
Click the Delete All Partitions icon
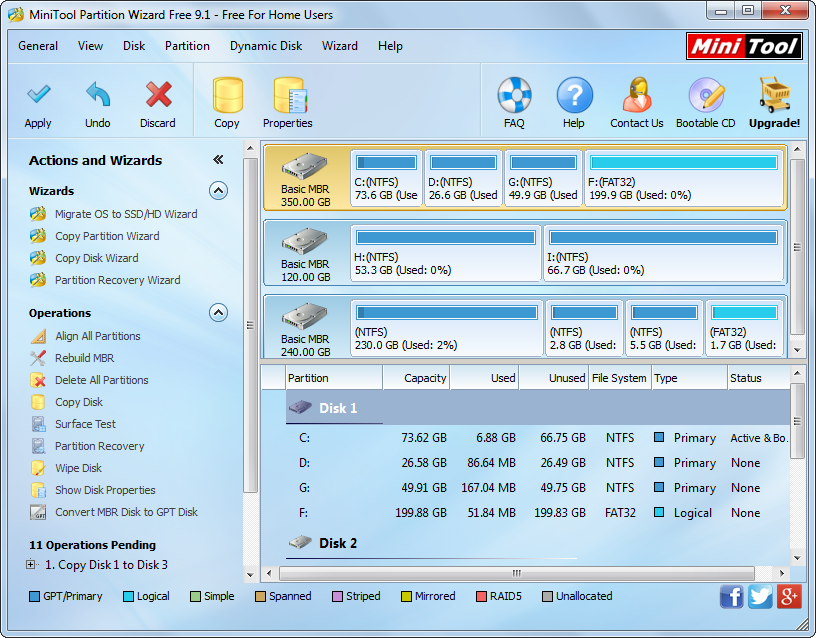click(x=38, y=380)
